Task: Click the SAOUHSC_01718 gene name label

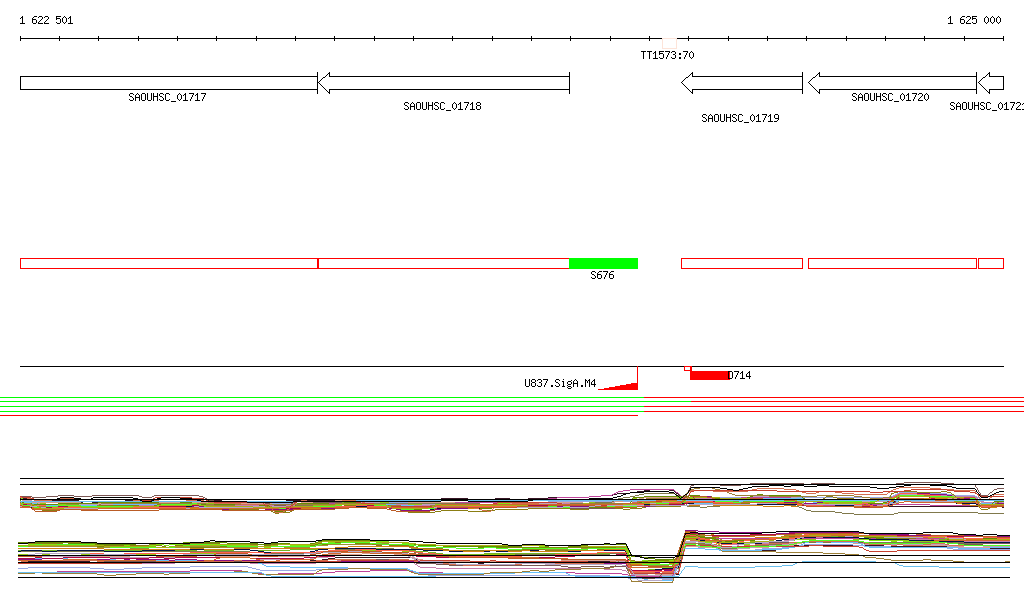Action: [x=442, y=106]
